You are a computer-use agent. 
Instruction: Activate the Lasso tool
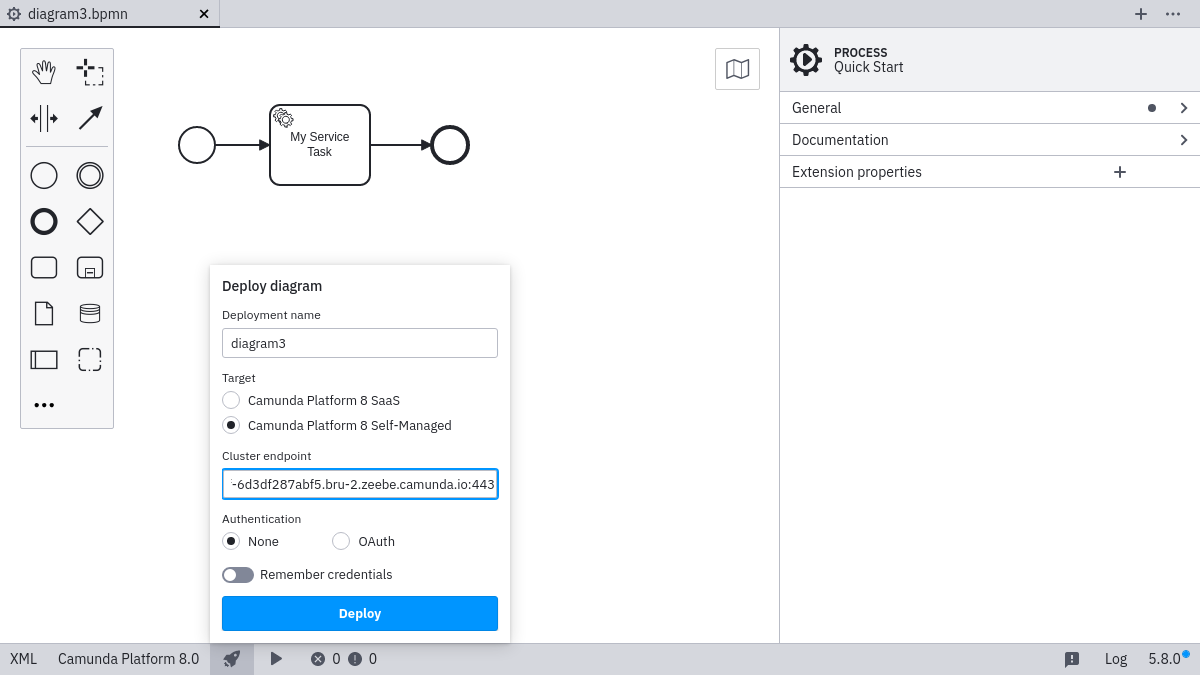point(90,71)
